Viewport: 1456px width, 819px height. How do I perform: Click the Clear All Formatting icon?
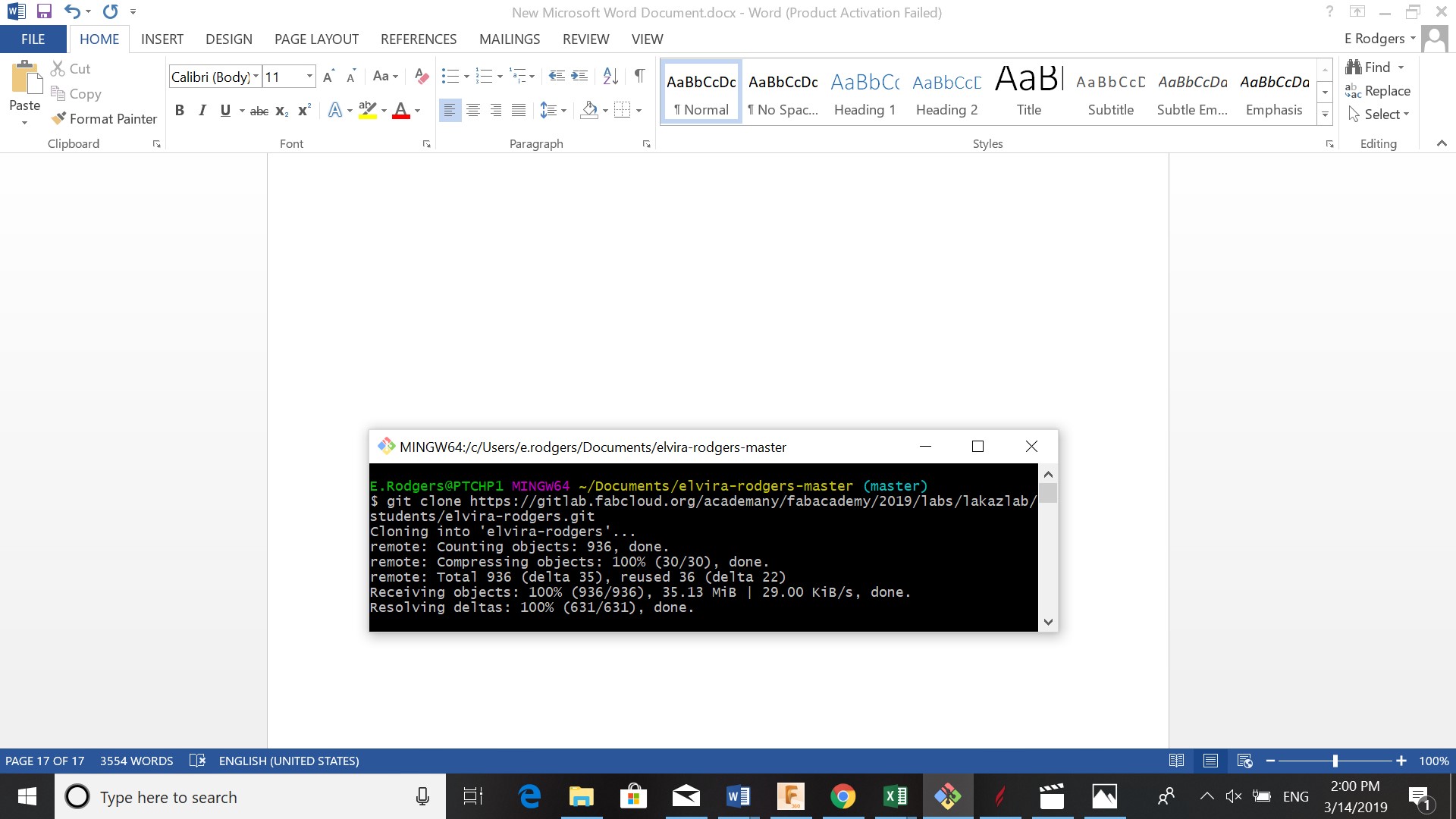(x=422, y=76)
